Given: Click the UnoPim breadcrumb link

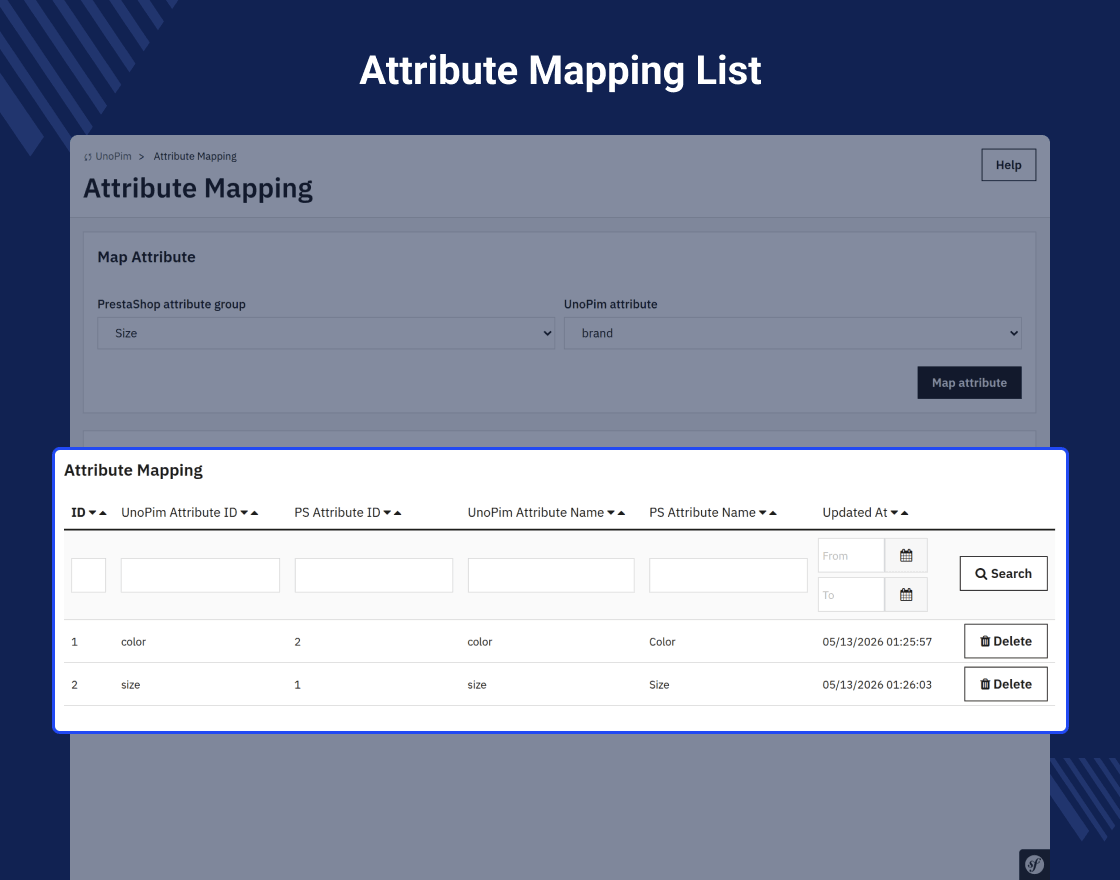Looking at the screenshot, I should tap(113, 156).
